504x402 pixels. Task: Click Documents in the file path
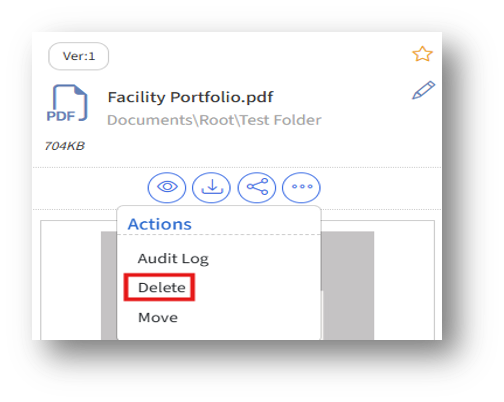150,120
